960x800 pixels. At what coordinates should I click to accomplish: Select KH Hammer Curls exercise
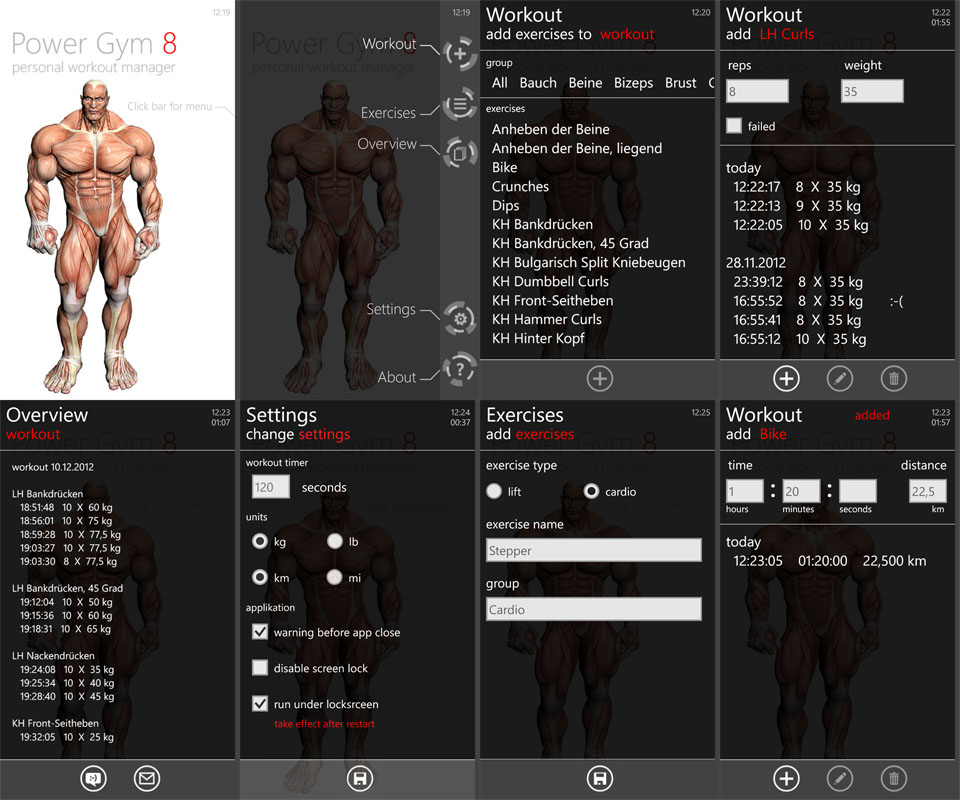click(x=547, y=319)
